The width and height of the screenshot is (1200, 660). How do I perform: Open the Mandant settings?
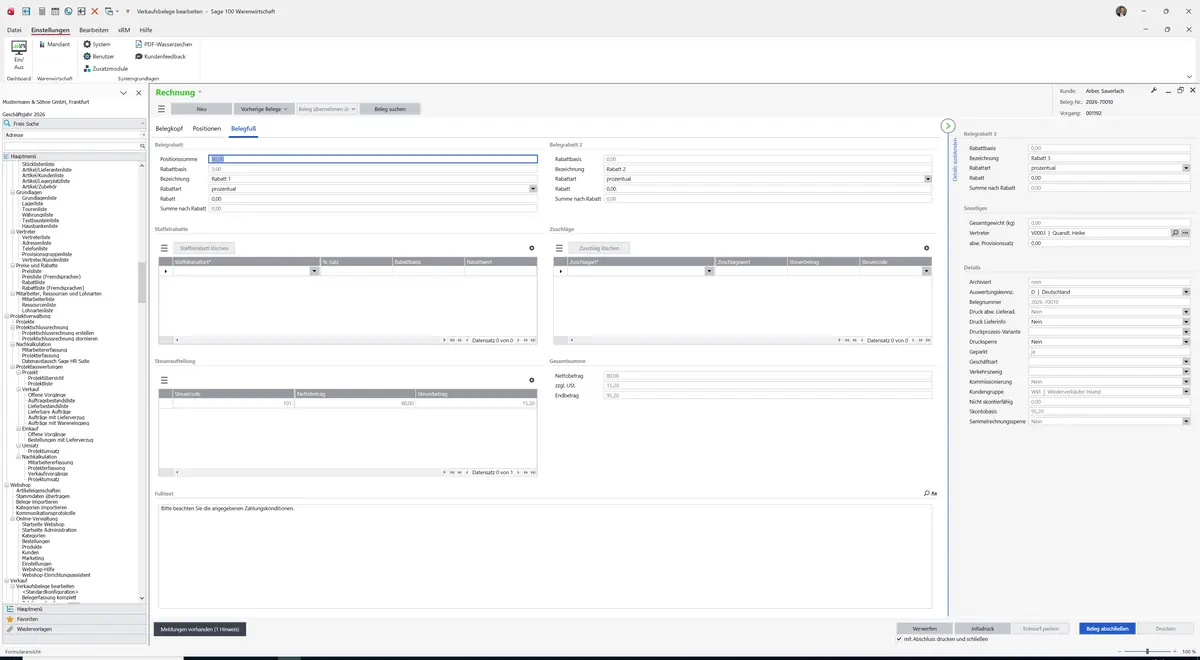[53, 45]
